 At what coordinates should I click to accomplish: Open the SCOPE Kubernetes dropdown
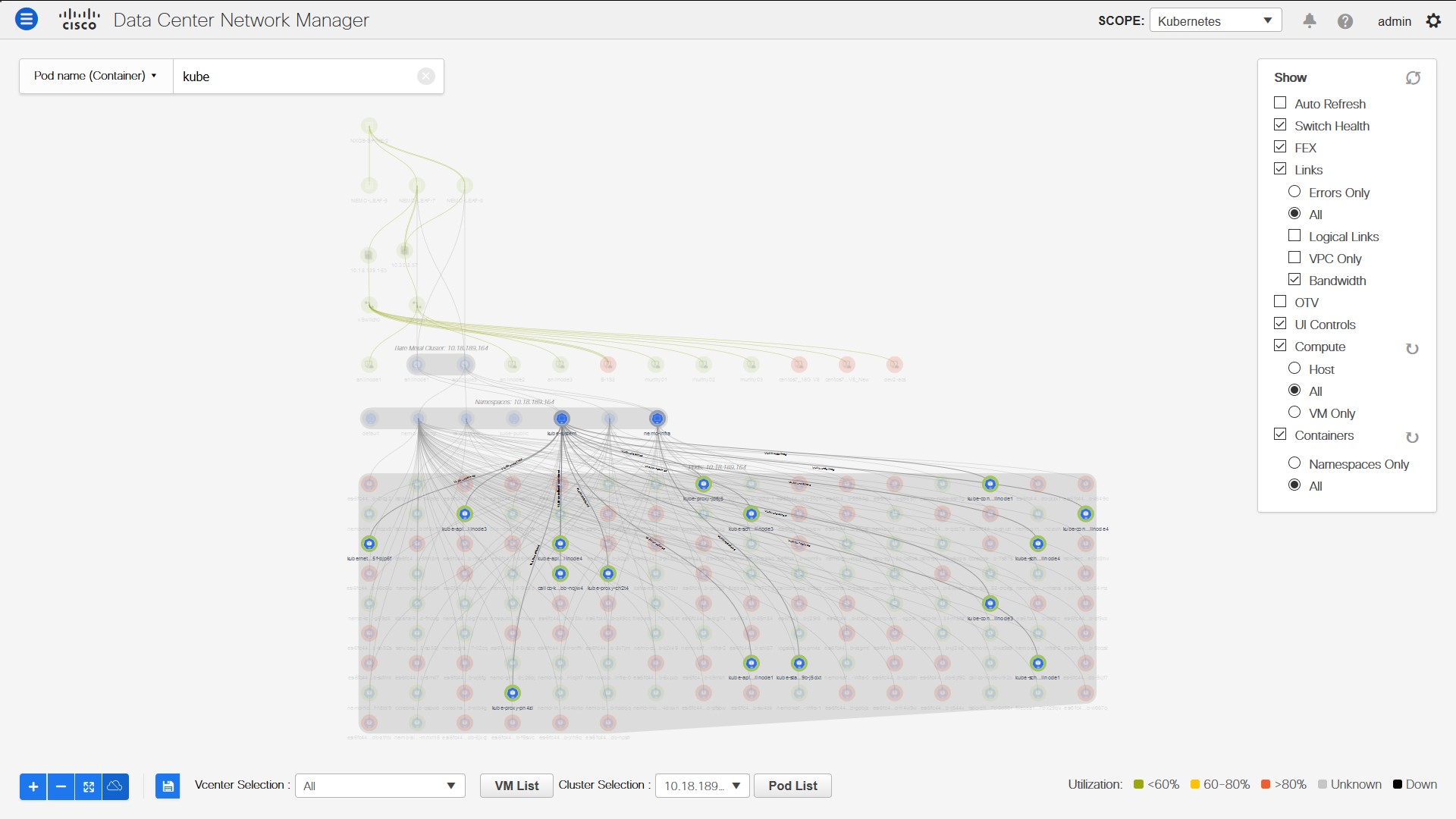point(1215,20)
